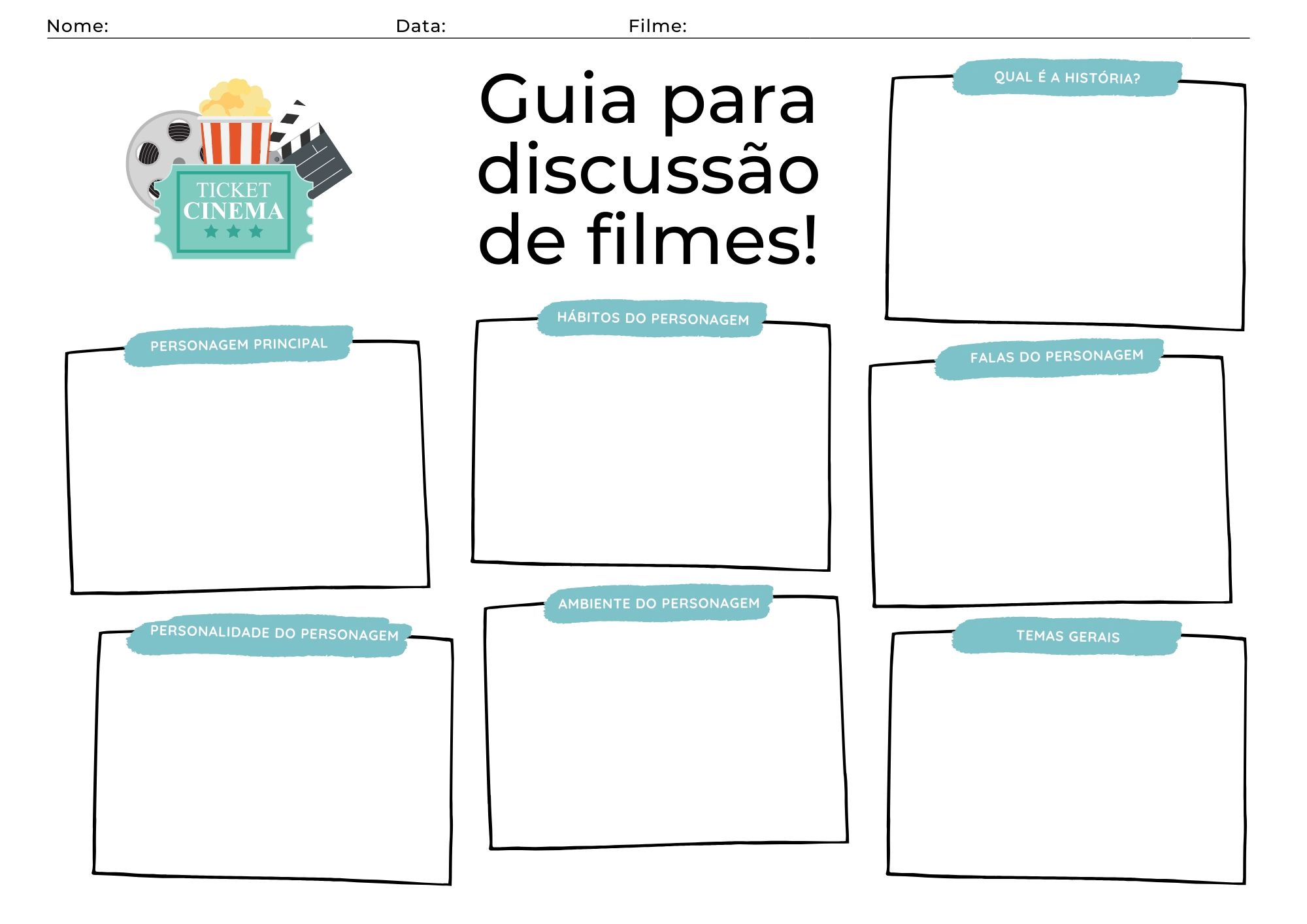Image resolution: width=1307 pixels, height=924 pixels.
Task: Click the middle star on the ticket
Action: coord(234,232)
